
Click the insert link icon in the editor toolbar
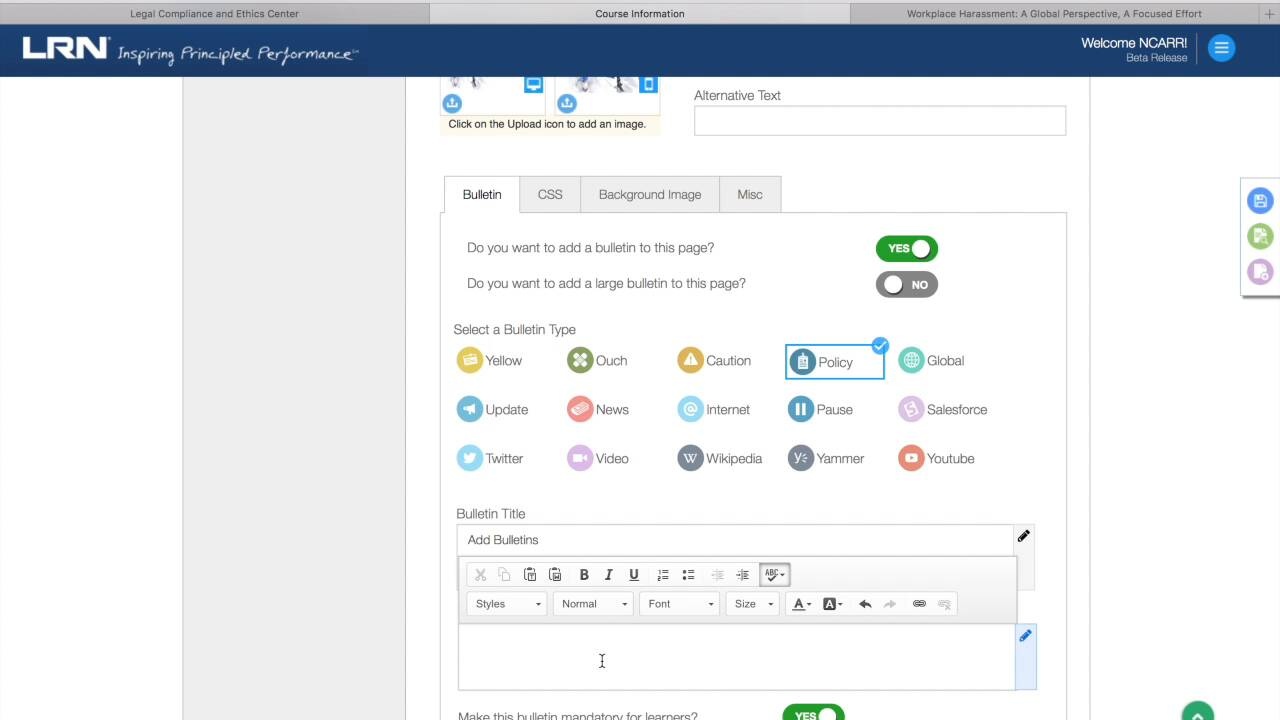click(x=918, y=603)
